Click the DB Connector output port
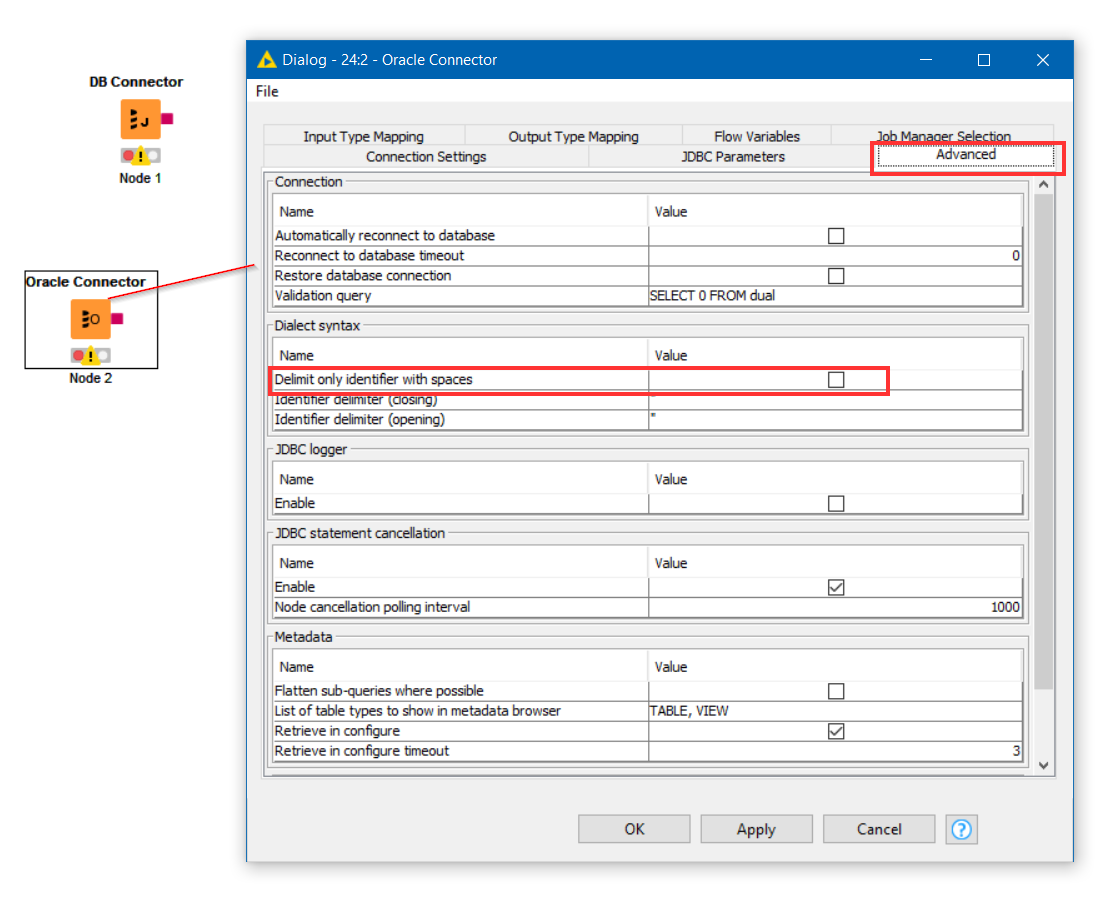1109x898 pixels. pyautogui.click(x=167, y=119)
